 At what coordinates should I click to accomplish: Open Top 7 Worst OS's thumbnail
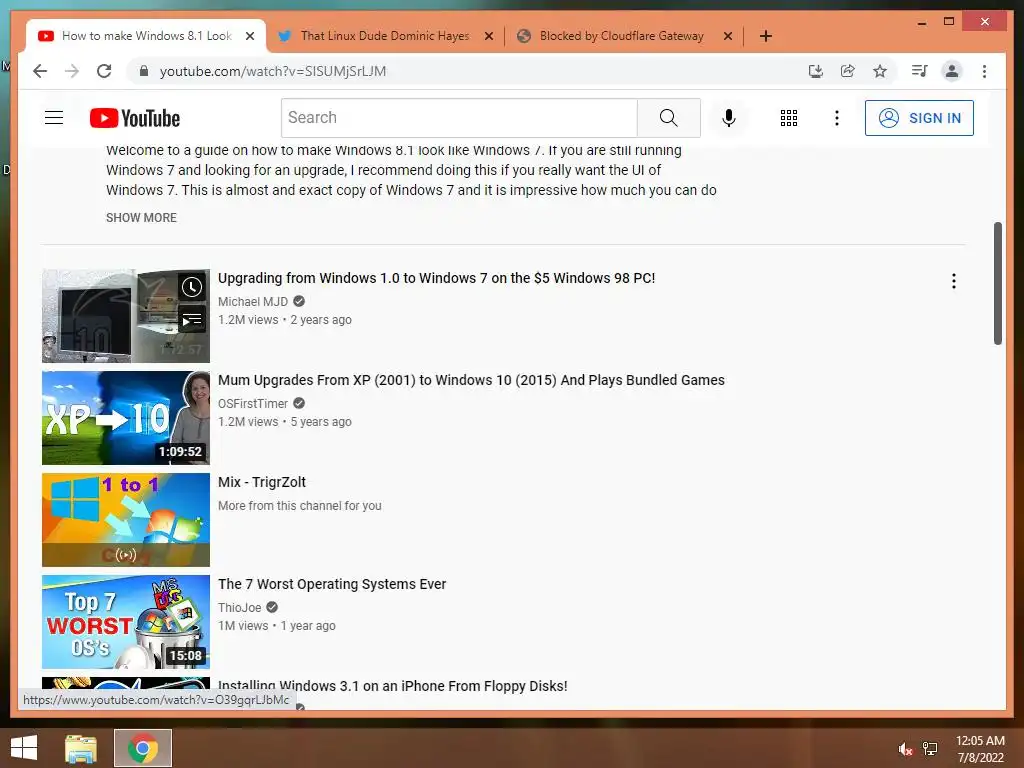126,622
